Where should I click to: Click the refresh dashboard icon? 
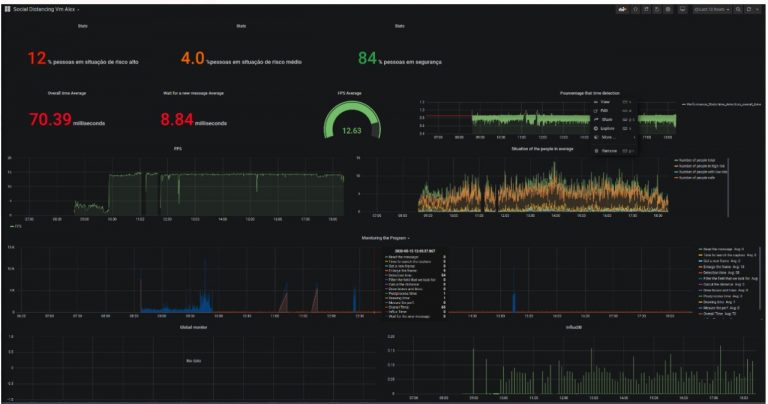(x=750, y=8)
